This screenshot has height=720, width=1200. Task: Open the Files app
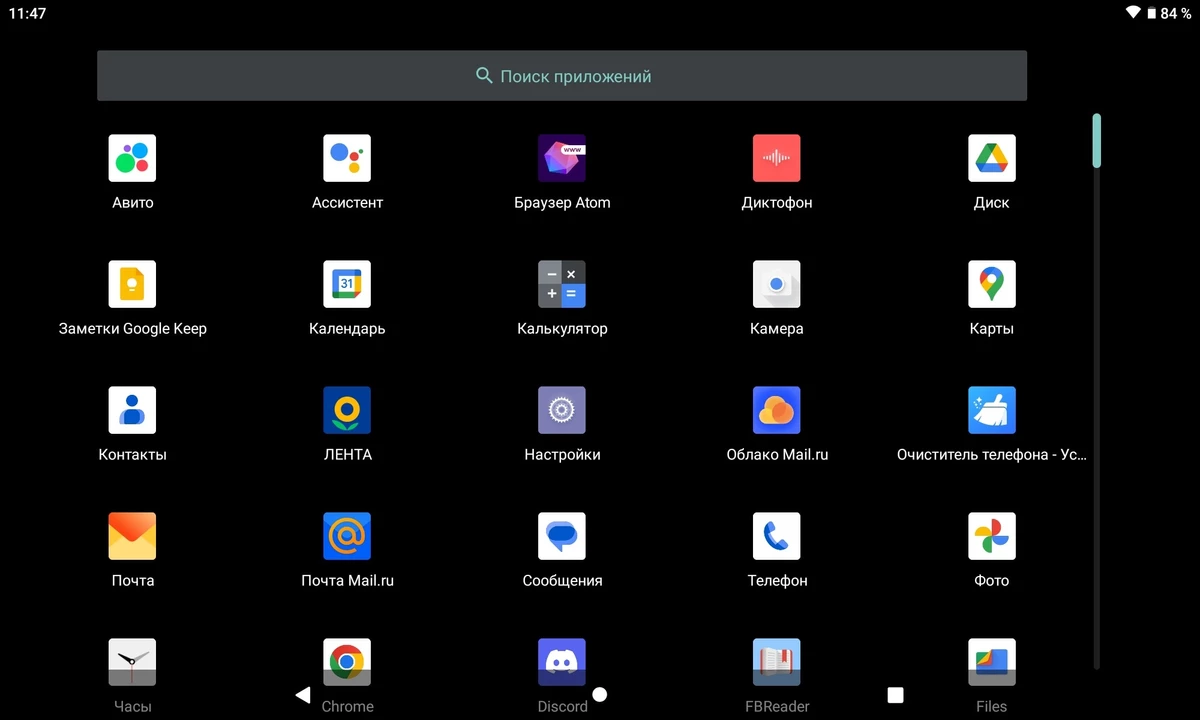point(992,662)
